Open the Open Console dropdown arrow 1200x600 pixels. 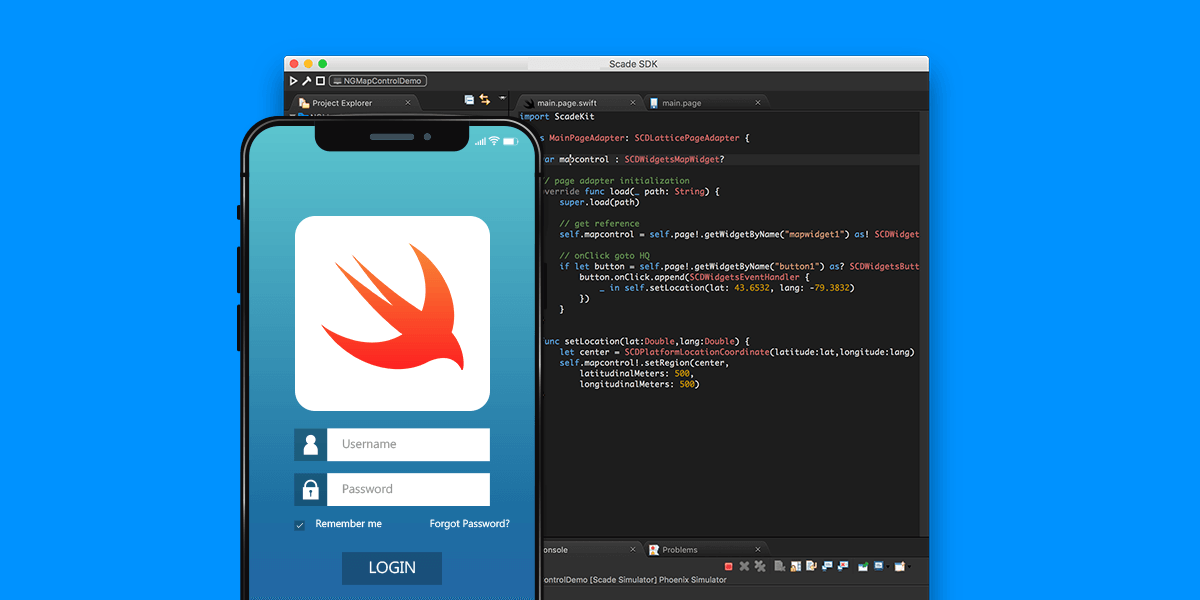(x=909, y=567)
